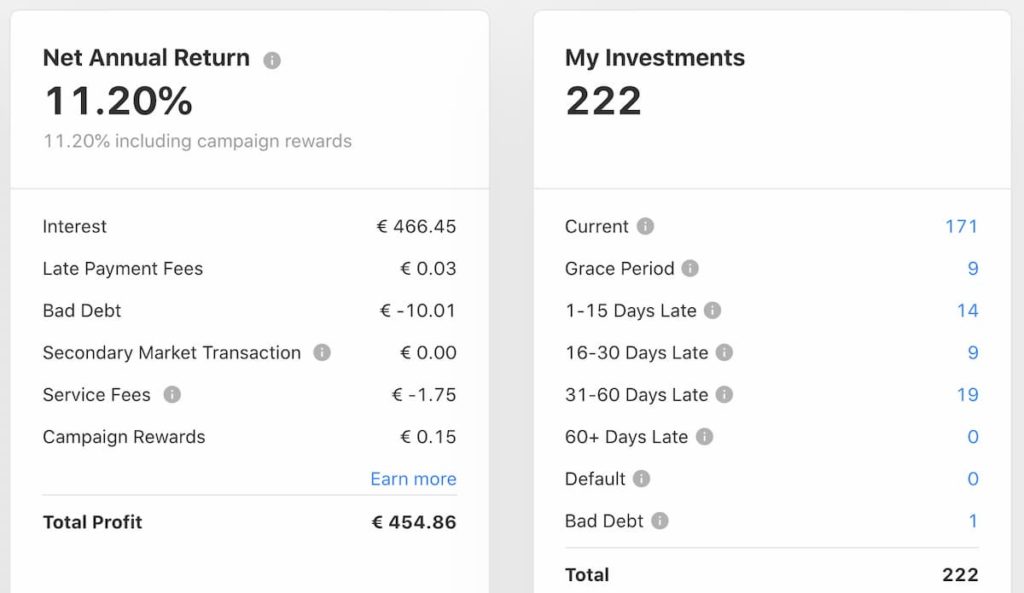Viewport: 1024px width, 593px height.
Task: Click info icon beside Bad Debt investments
Action: click(x=660, y=521)
